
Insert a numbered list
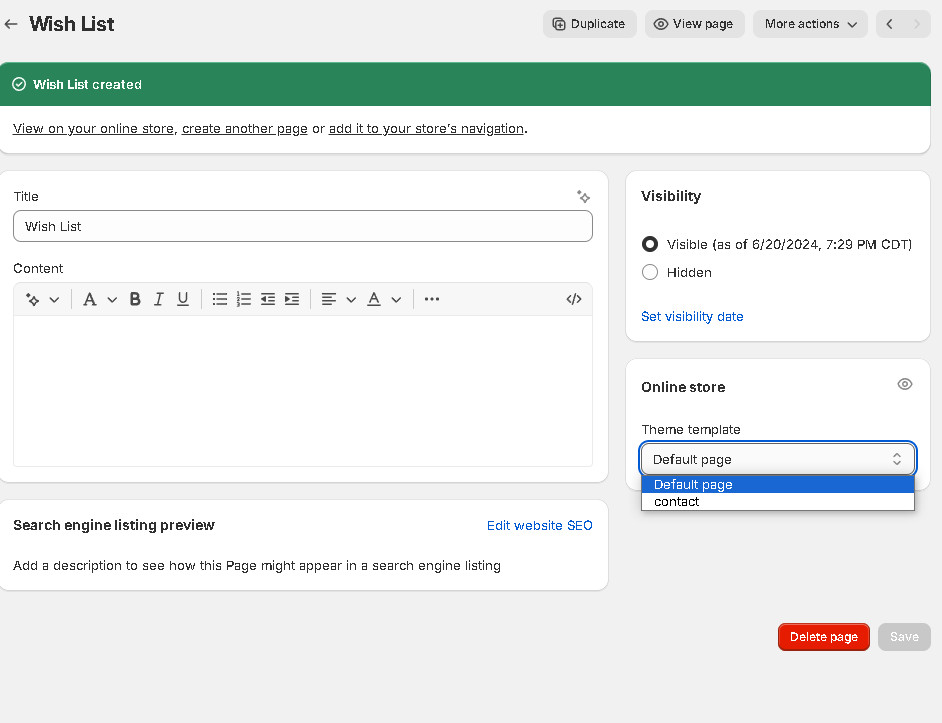(x=244, y=299)
